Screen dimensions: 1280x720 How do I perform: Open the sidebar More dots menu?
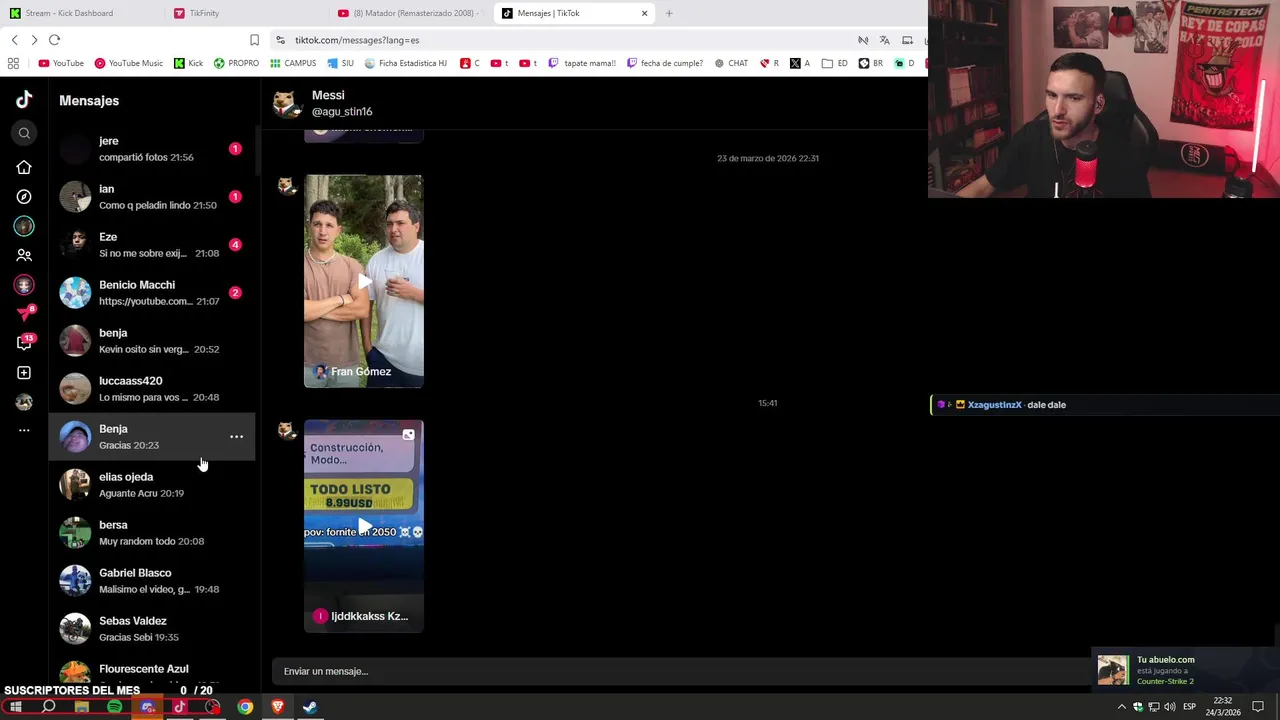[24, 430]
